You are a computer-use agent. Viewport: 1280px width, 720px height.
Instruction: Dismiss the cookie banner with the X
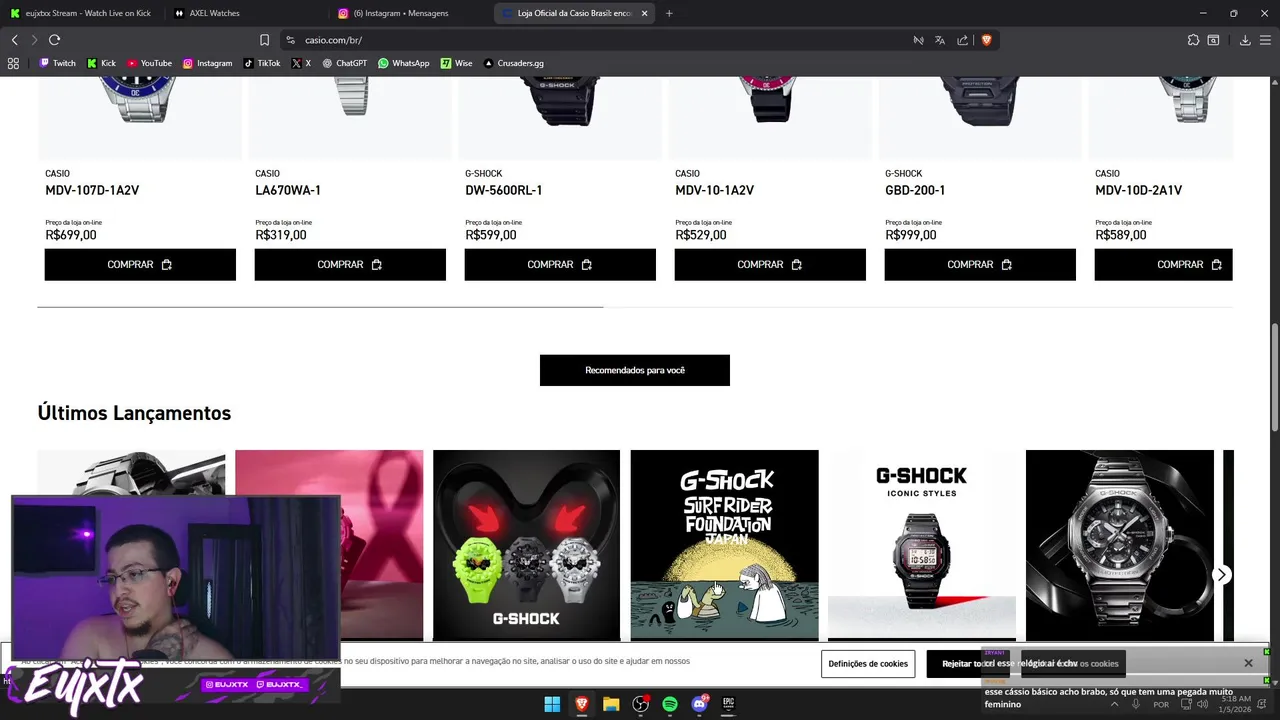(1248, 663)
